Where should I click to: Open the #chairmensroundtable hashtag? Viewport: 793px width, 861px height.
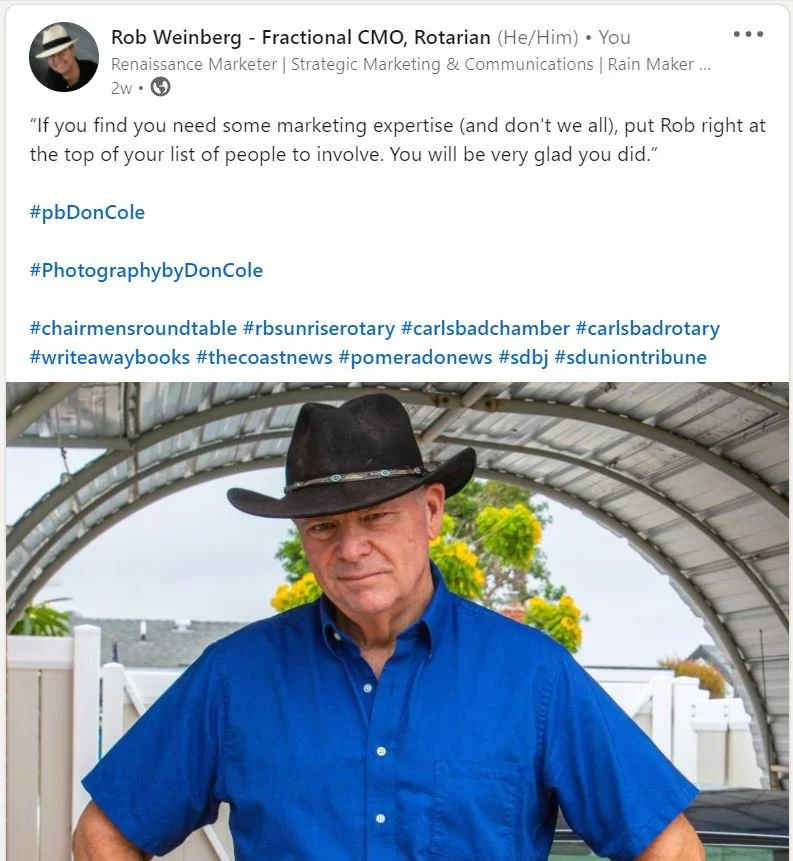click(x=133, y=328)
